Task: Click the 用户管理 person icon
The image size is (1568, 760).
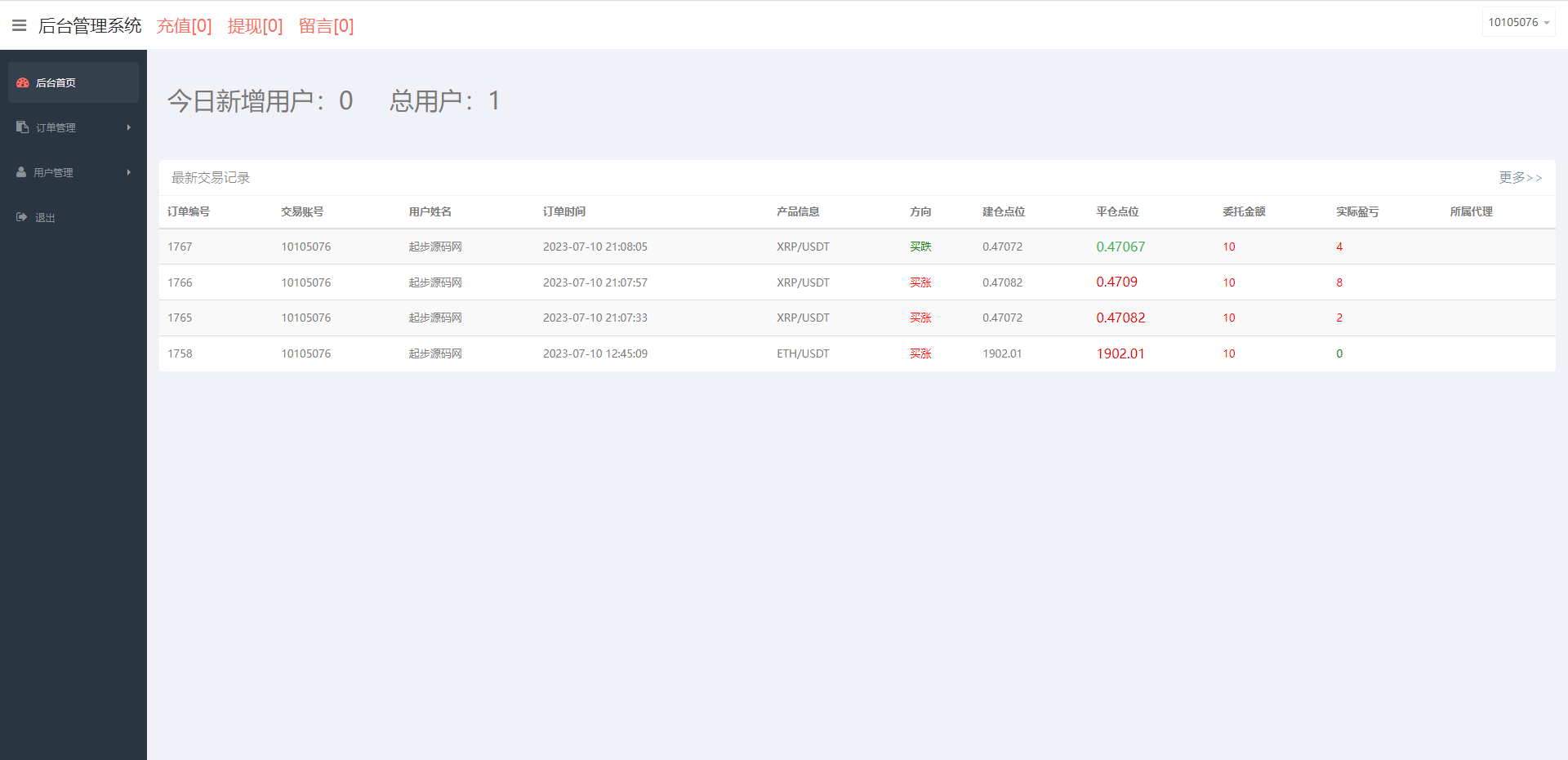Action: [21, 172]
